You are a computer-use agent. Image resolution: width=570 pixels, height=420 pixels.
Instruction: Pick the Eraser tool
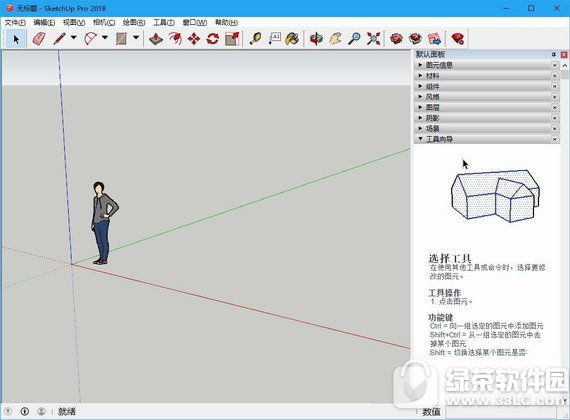39,39
